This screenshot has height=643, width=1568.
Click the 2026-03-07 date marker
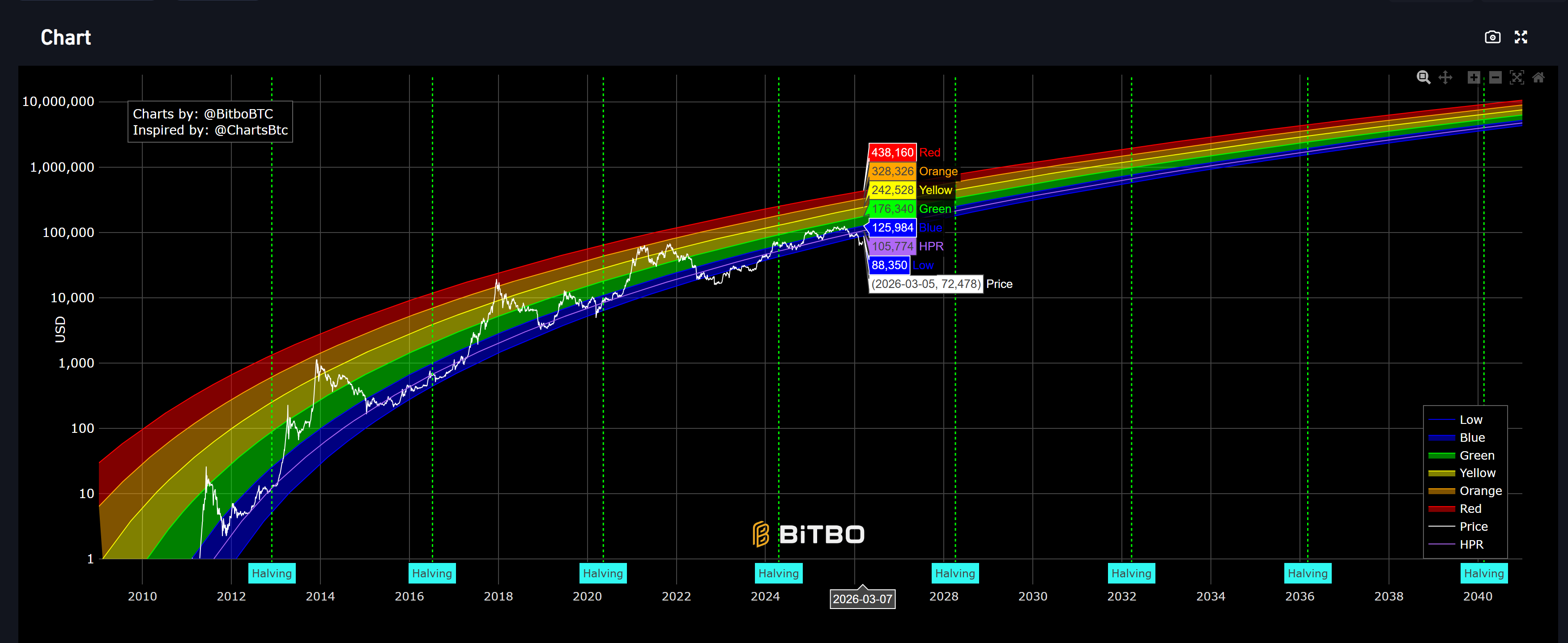click(863, 599)
